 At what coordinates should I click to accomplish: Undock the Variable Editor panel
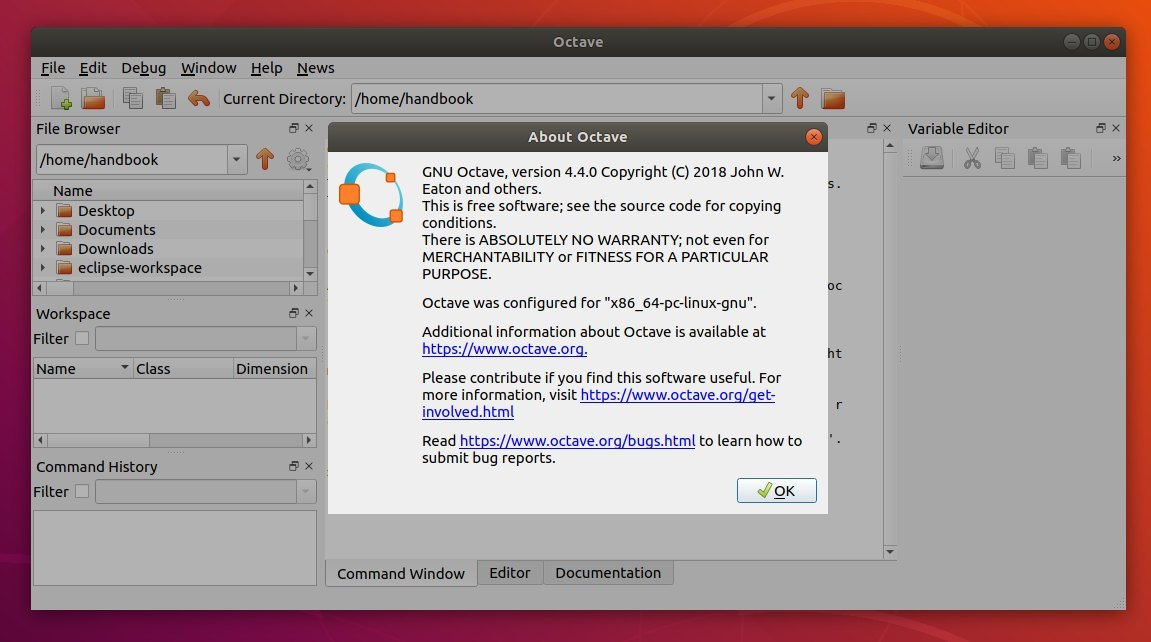tap(1100, 128)
